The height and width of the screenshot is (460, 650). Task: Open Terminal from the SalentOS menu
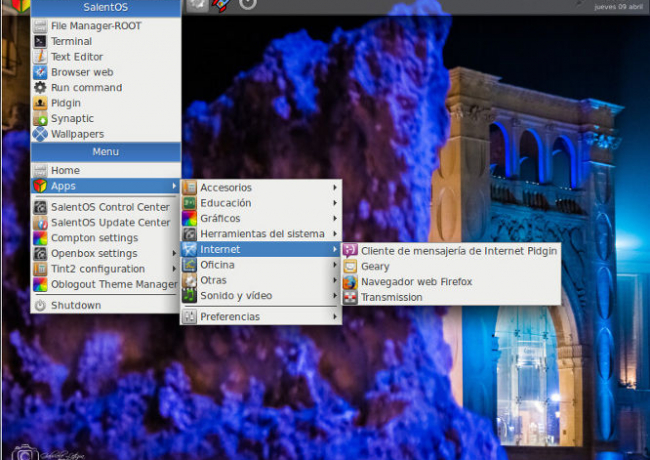point(70,42)
